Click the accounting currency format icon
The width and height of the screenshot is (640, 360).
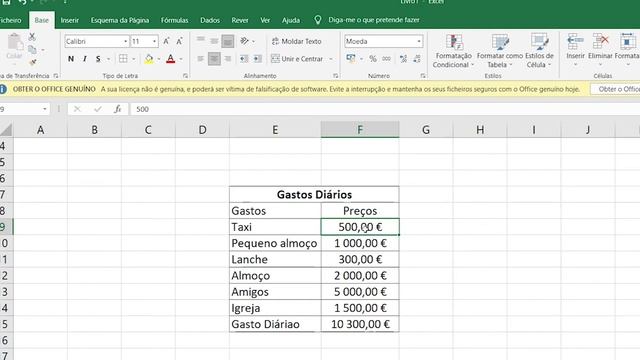[x=351, y=59]
